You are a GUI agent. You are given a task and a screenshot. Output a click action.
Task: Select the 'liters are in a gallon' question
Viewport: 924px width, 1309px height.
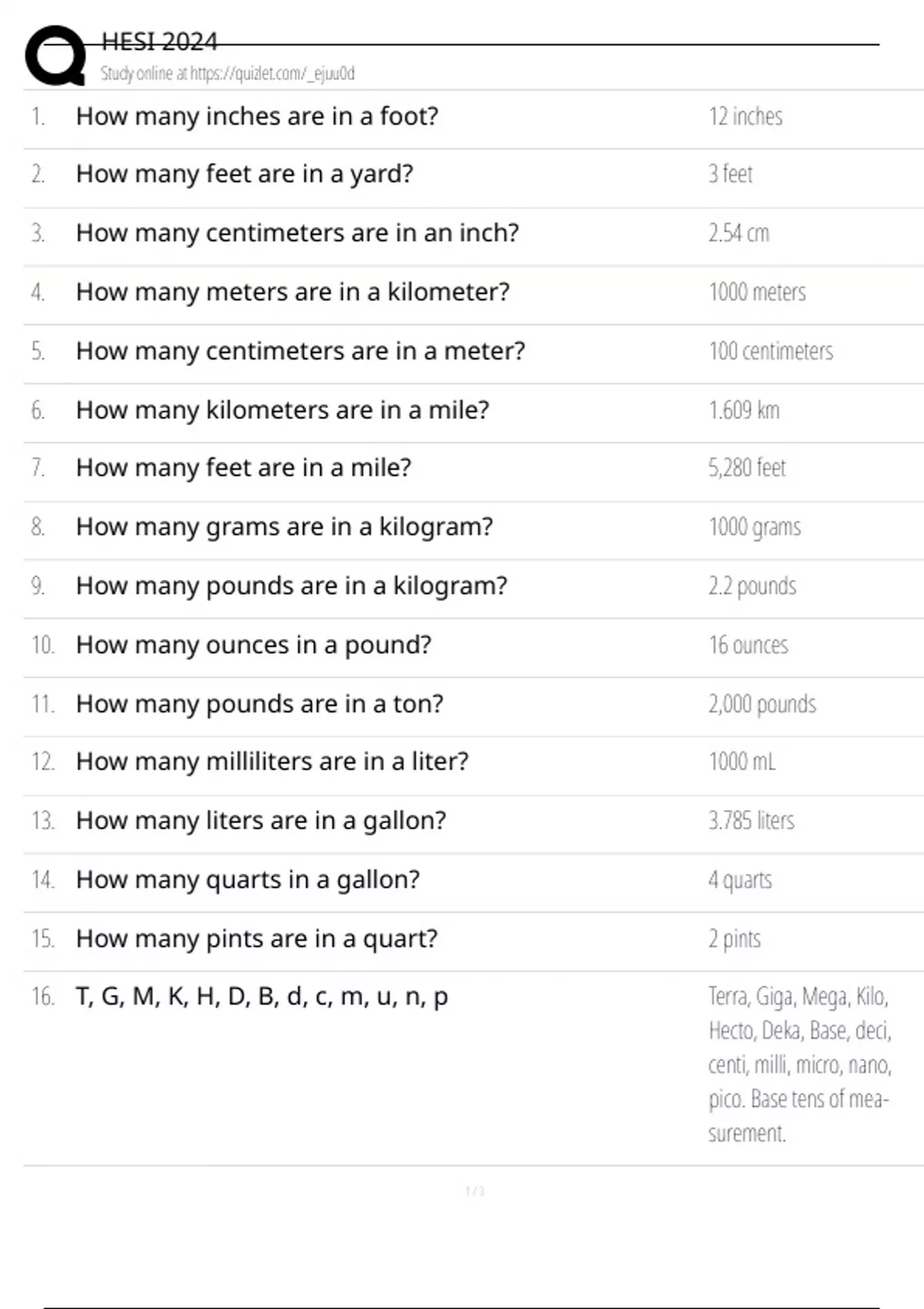pos(261,821)
